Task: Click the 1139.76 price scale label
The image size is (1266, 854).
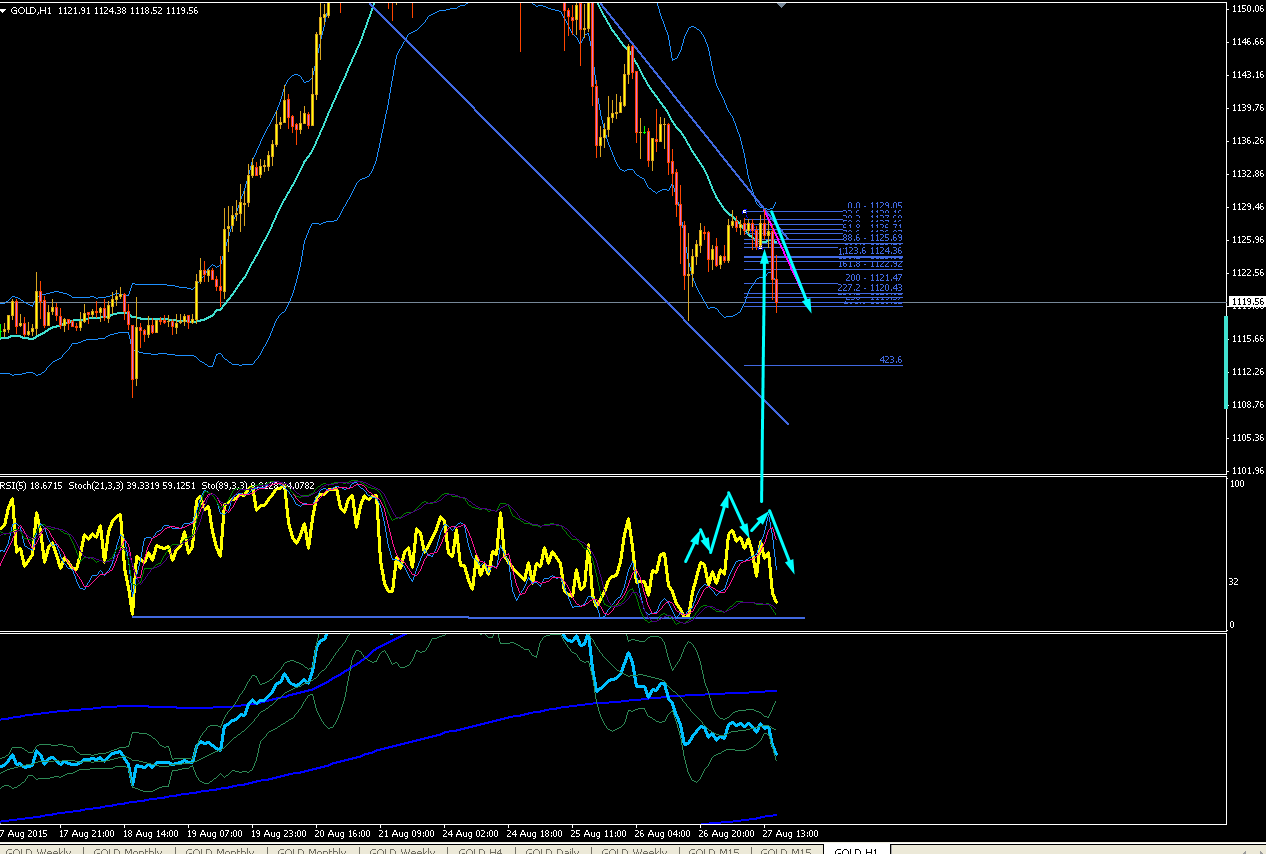Action: 1250,107
